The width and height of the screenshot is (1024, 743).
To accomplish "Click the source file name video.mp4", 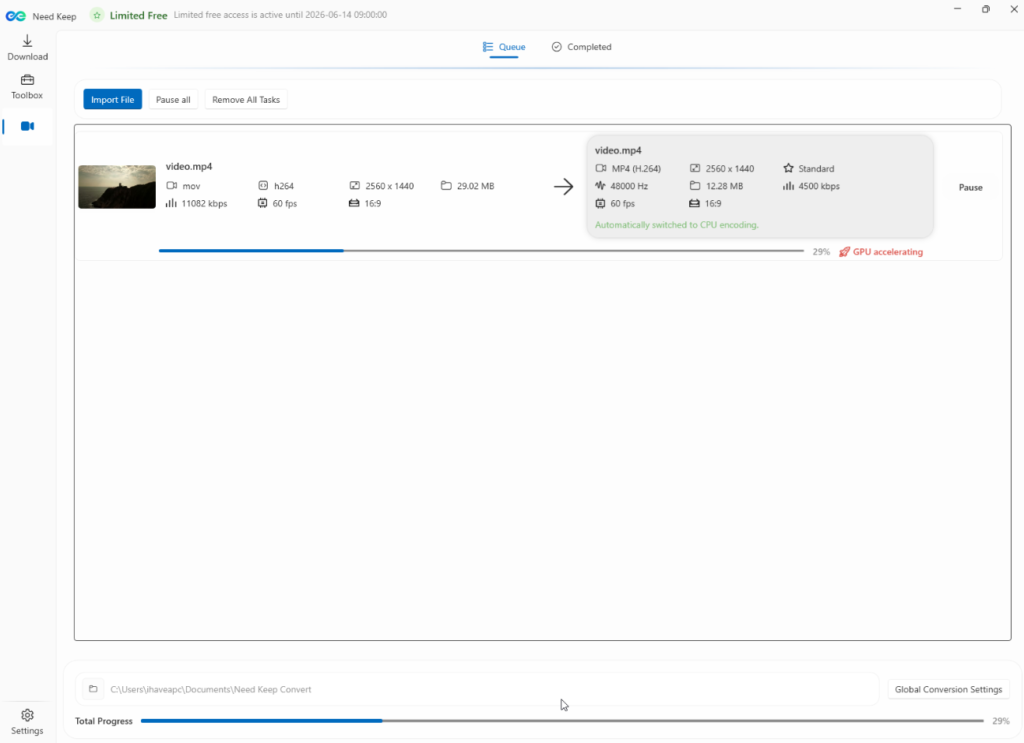I will [189, 166].
